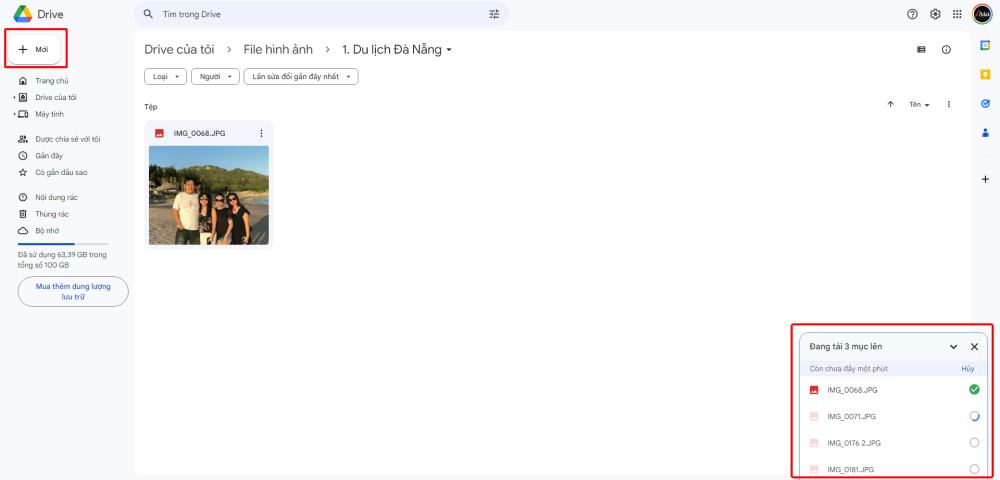Image resolution: width=1000 pixels, height=480 pixels.
Task: Open Google Keep in side panel
Action: [x=985, y=74]
